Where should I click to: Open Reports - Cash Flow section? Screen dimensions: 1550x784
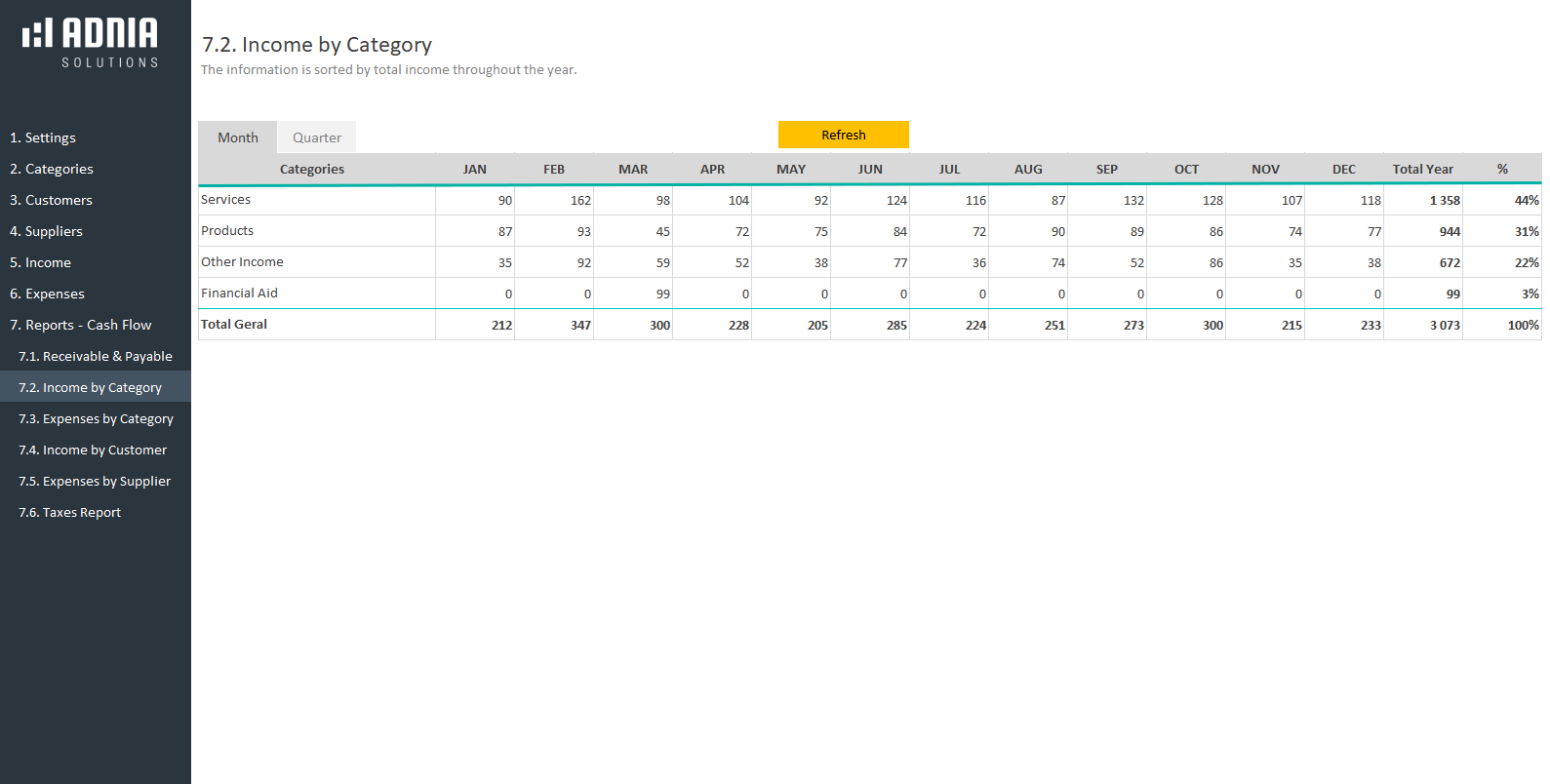[x=81, y=325]
